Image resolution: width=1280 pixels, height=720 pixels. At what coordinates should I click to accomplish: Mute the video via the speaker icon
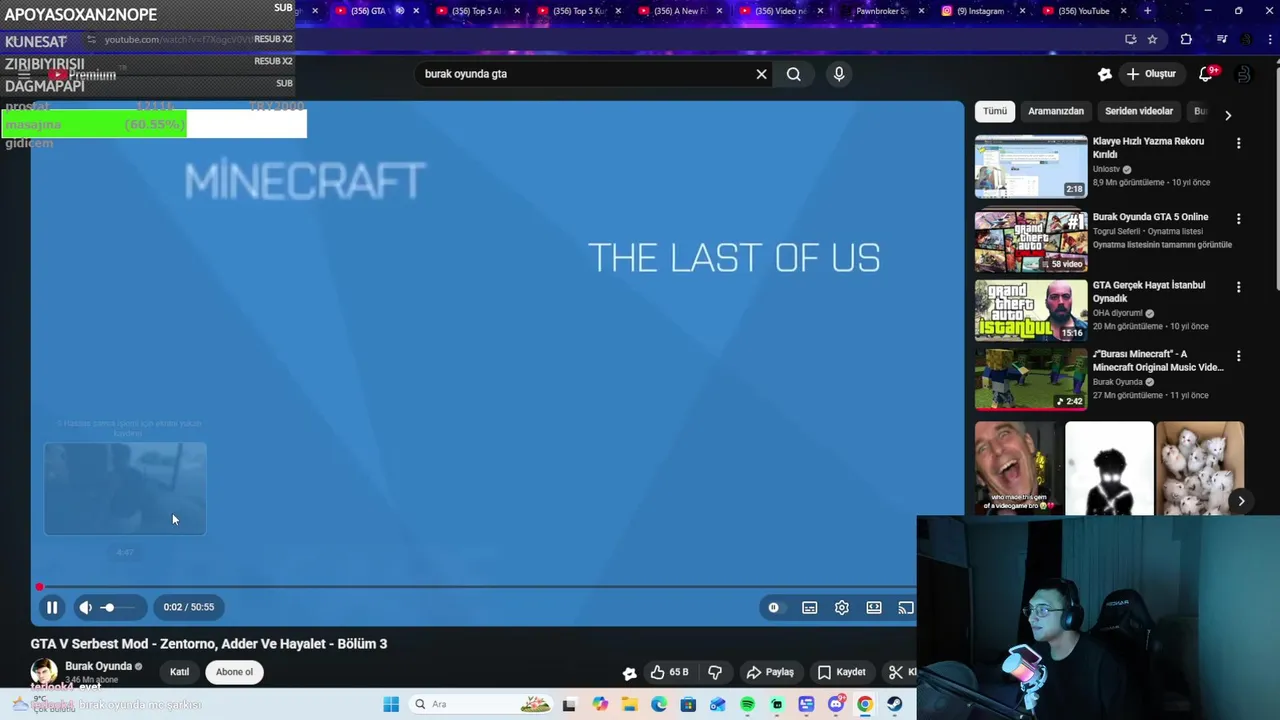(86, 607)
